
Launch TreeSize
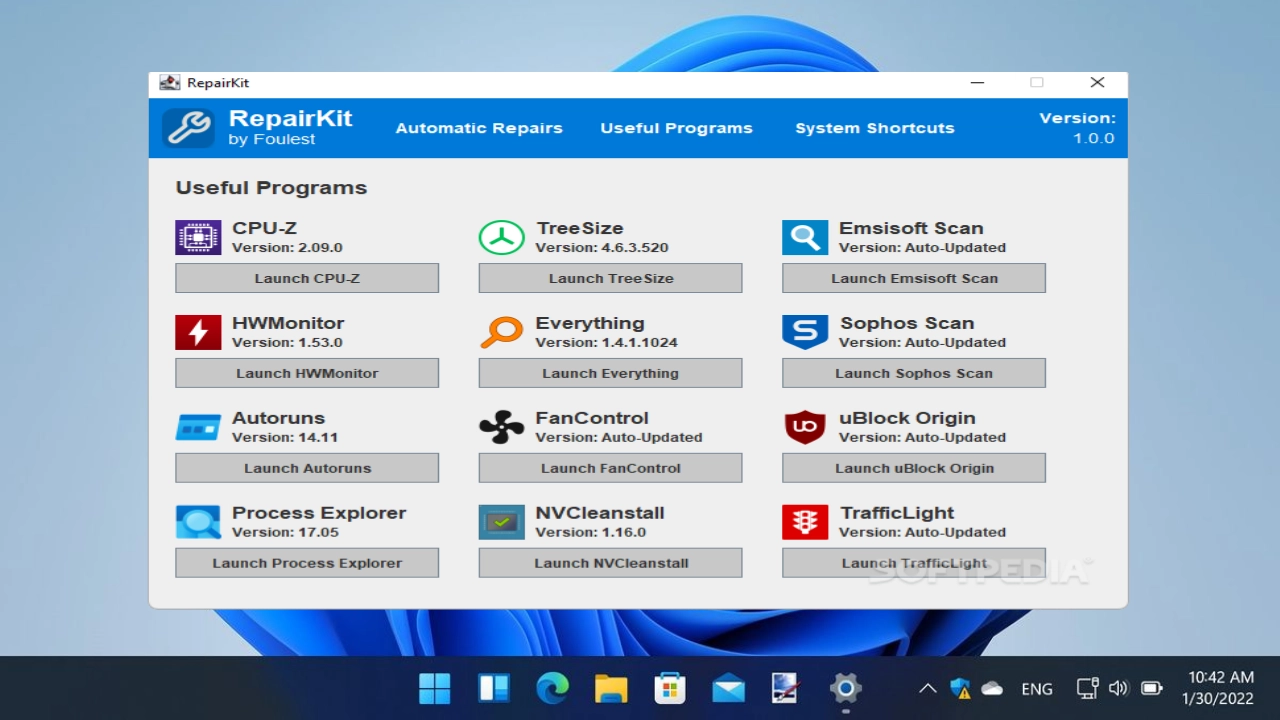[610, 278]
